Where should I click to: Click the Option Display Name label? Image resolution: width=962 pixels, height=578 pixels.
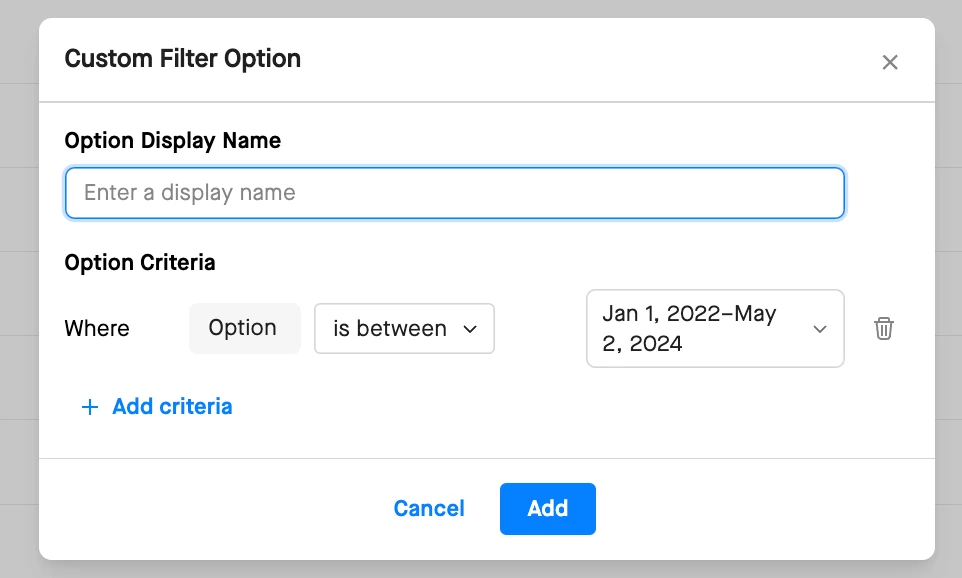click(172, 141)
